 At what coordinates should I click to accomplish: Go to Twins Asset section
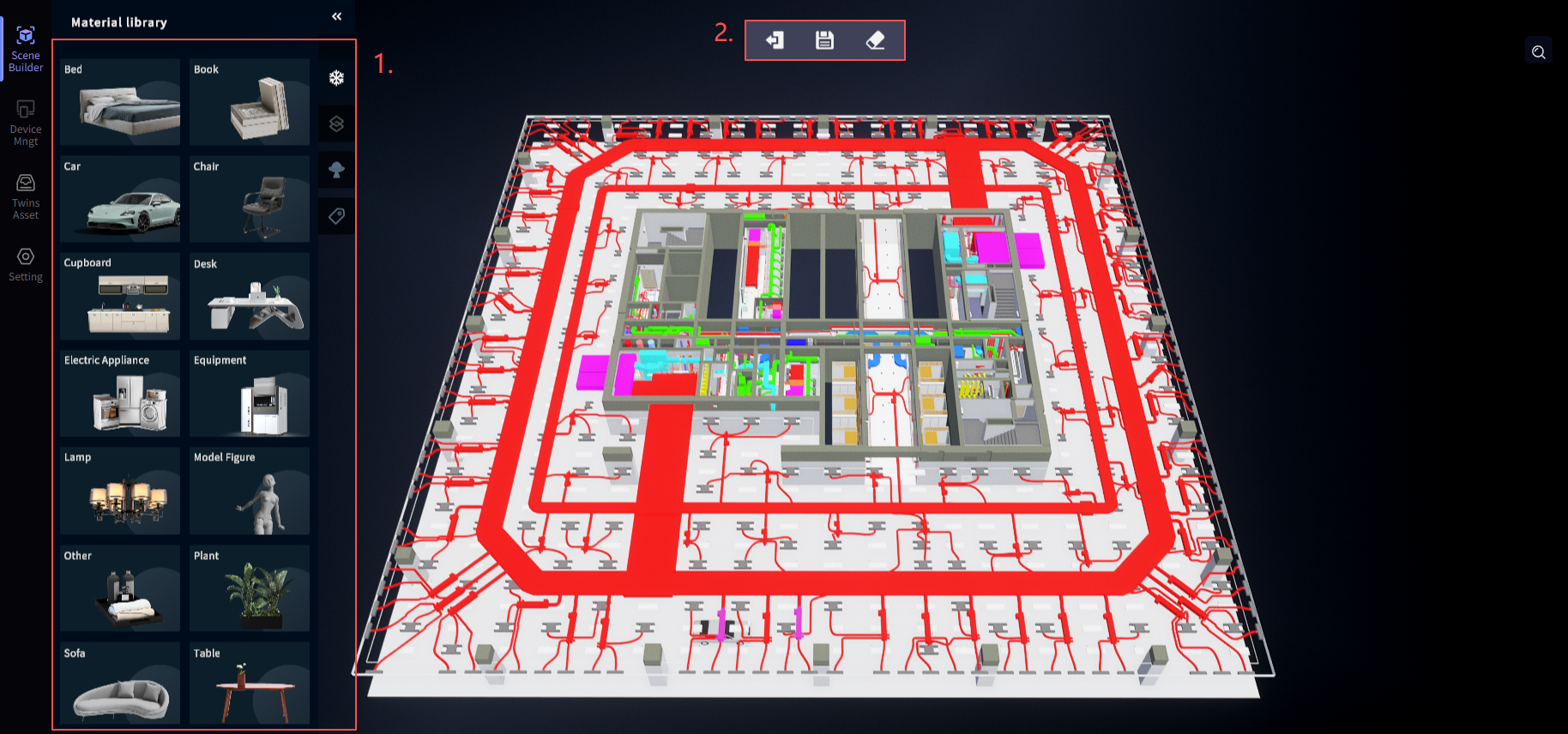[26, 196]
